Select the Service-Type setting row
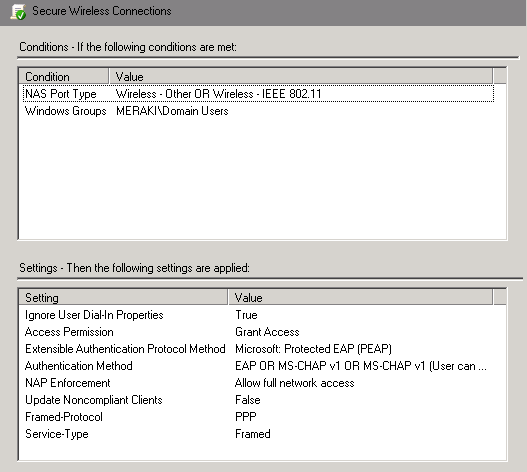 pos(262,434)
